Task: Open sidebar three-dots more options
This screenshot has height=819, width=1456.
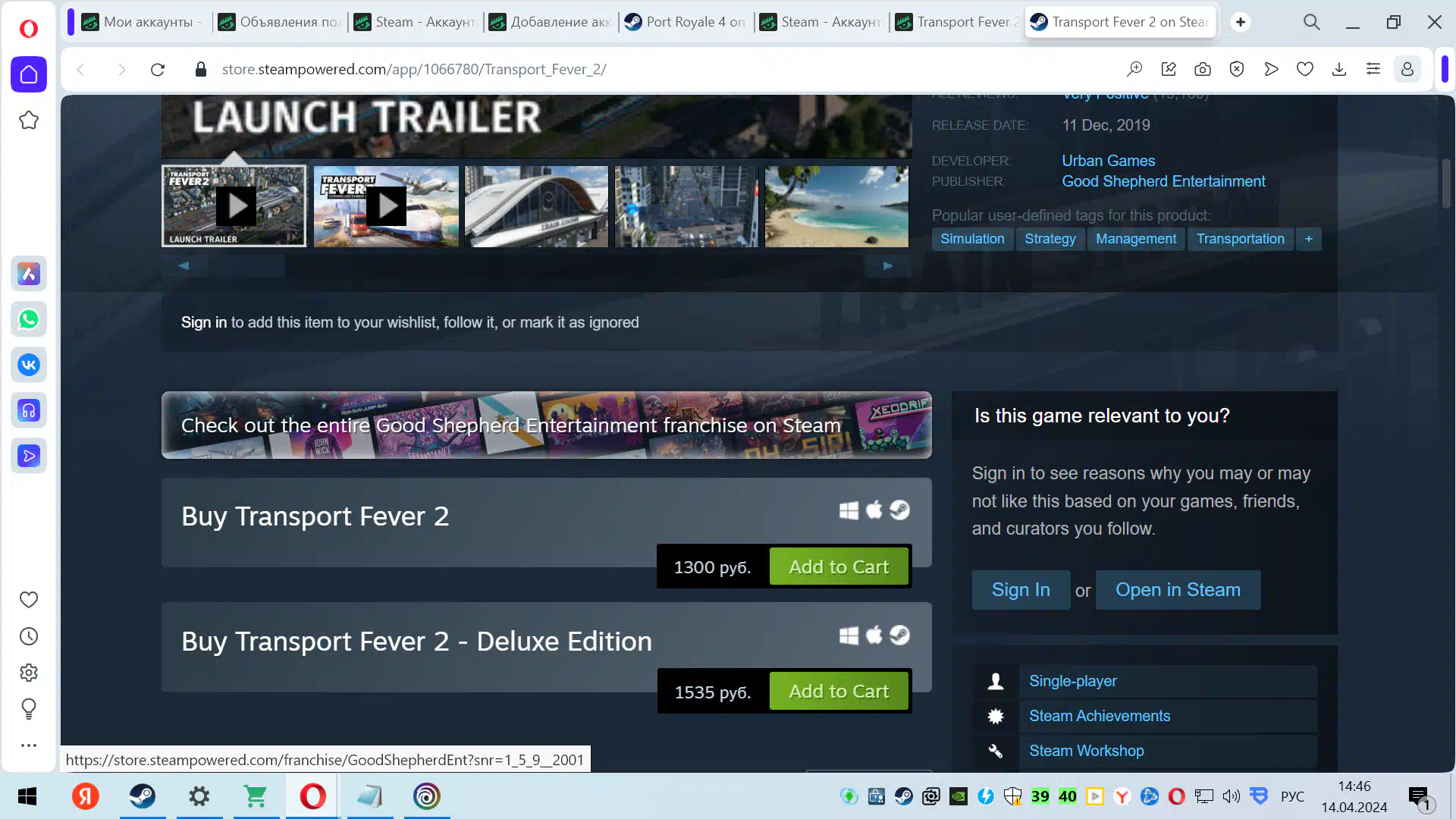Action: (29, 745)
